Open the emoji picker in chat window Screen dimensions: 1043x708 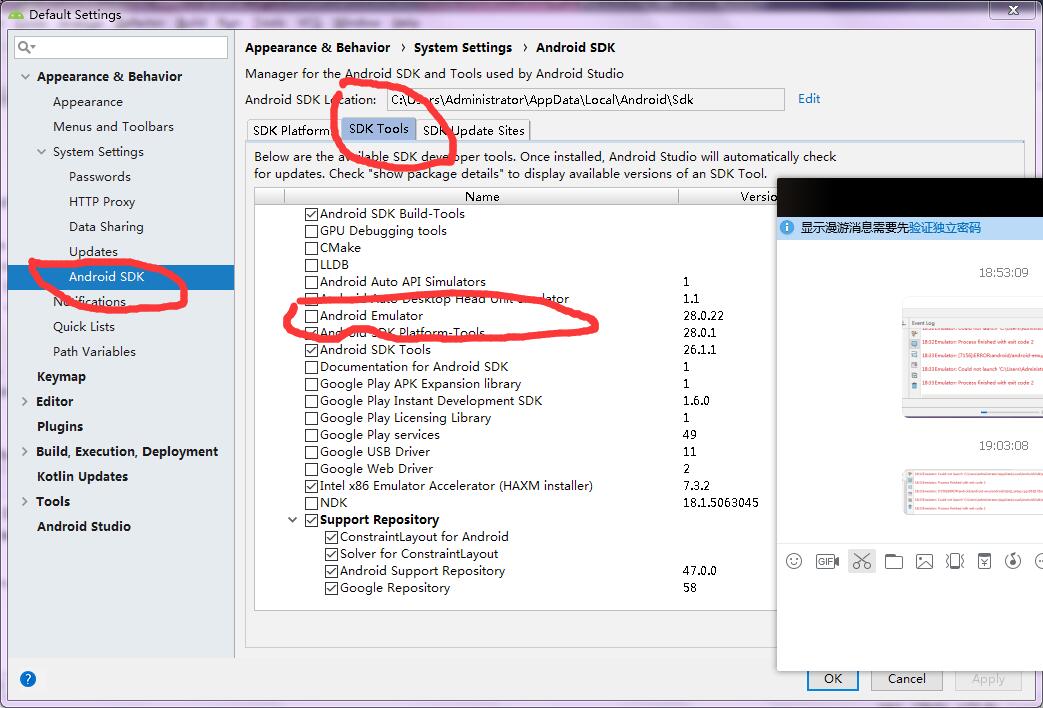[794, 561]
